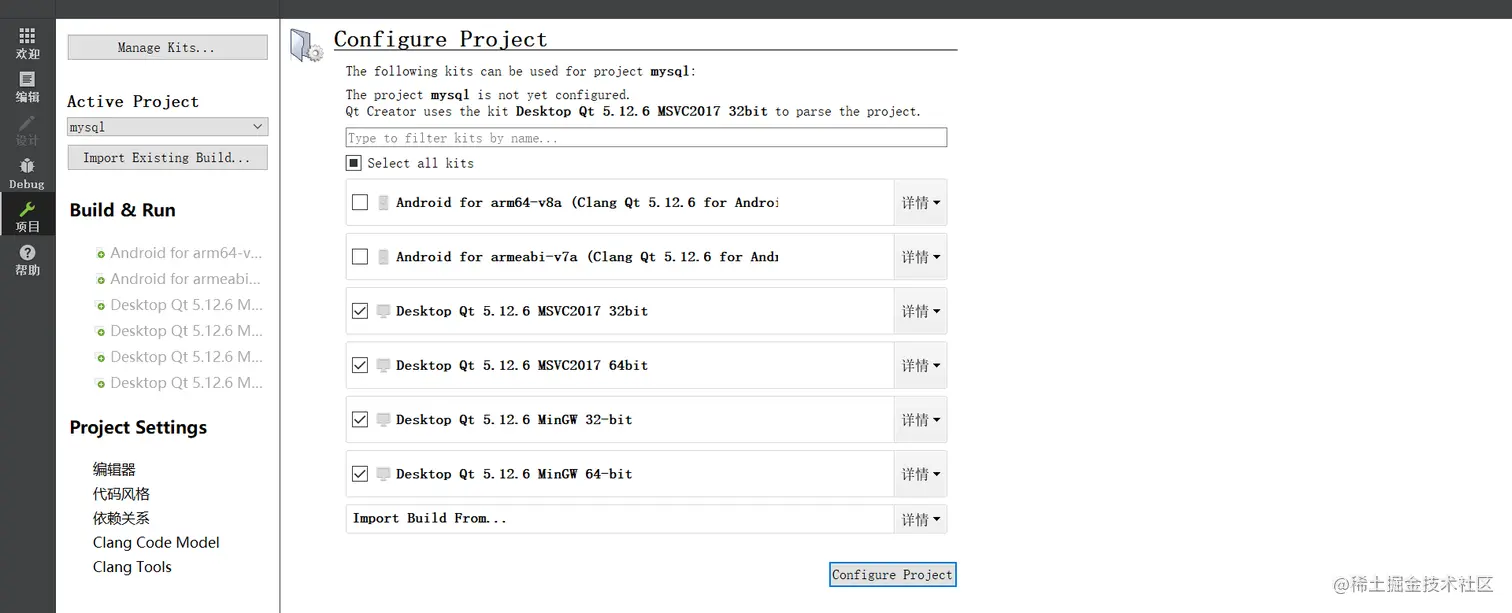Open the 设计 design mode
The height and width of the screenshot is (613, 1512).
27,130
